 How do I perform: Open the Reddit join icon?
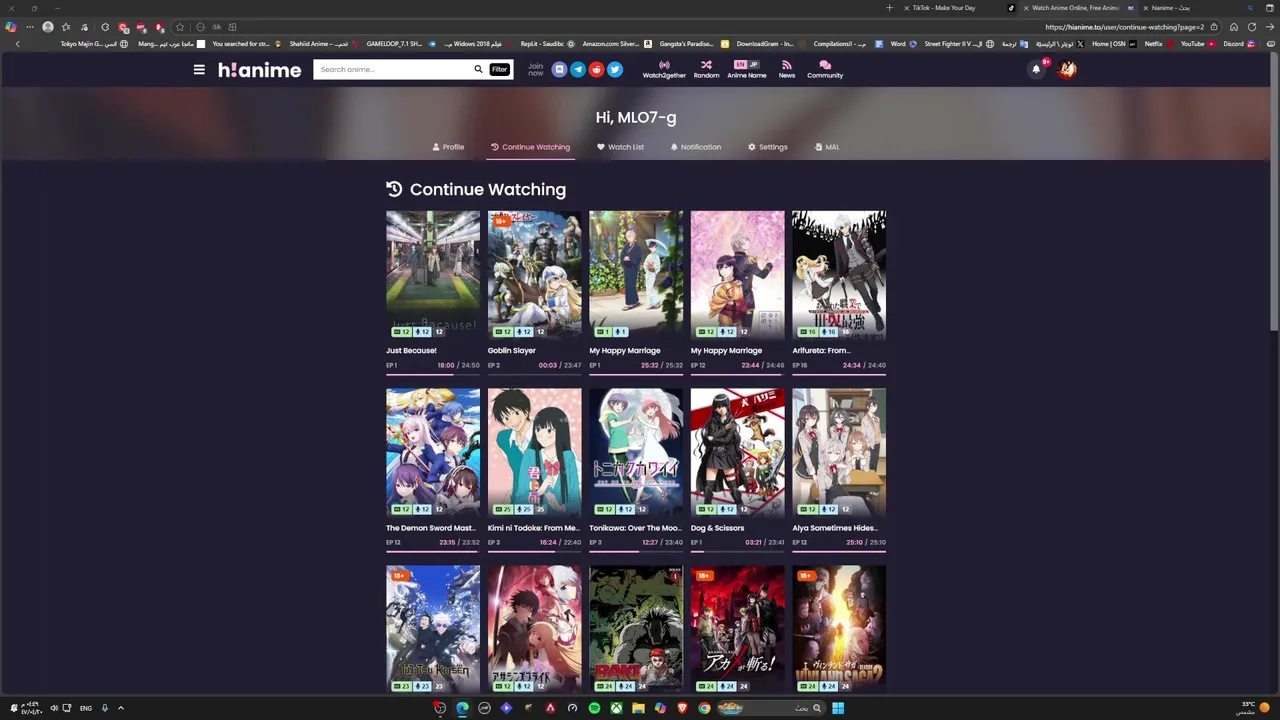[596, 69]
